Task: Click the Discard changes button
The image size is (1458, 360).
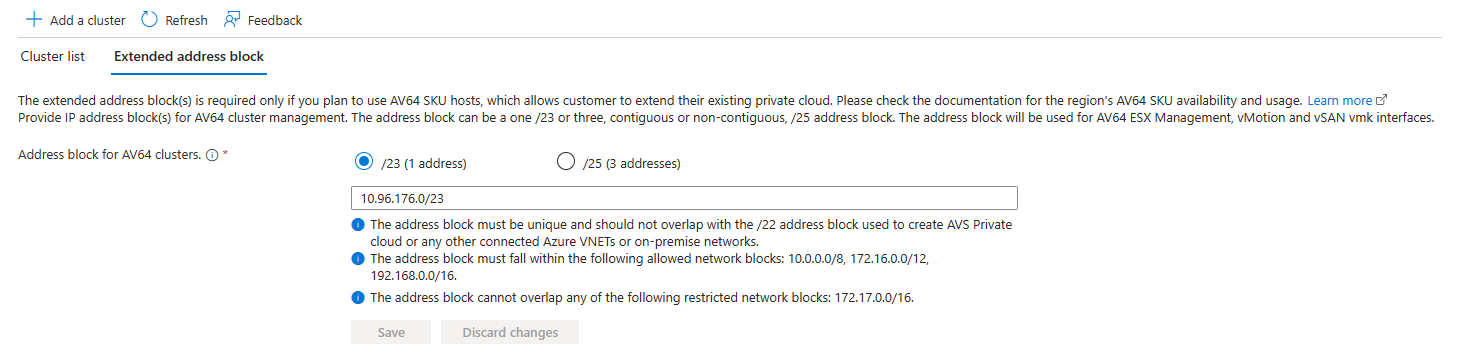Action: tap(510, 332)
